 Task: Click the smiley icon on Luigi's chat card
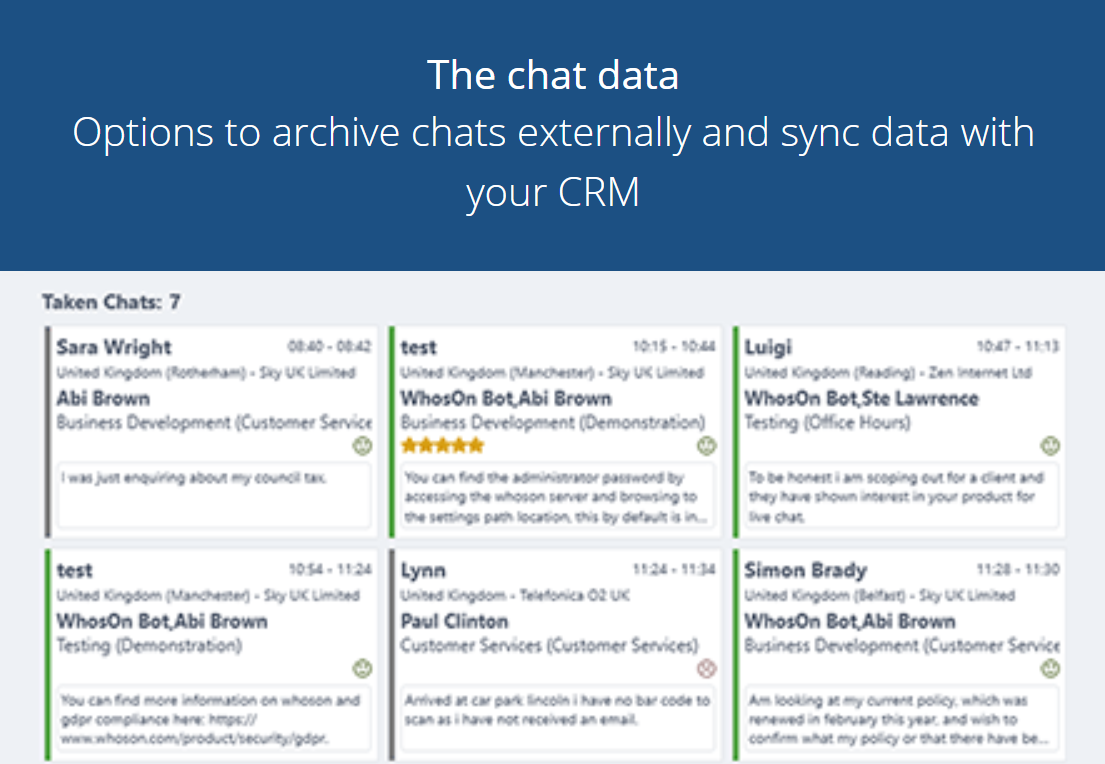(1050, 446)
